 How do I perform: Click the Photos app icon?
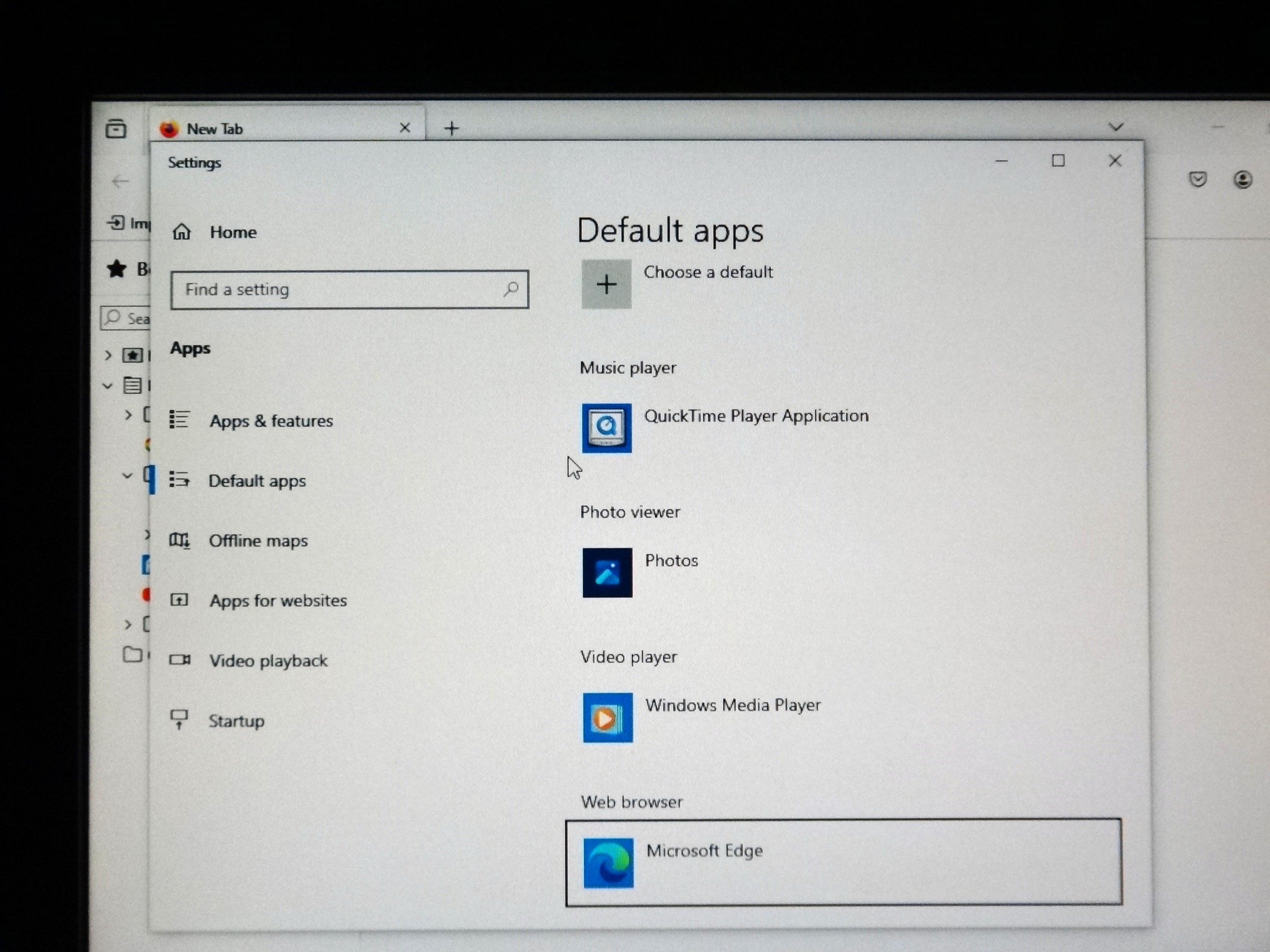pos(608,572)
